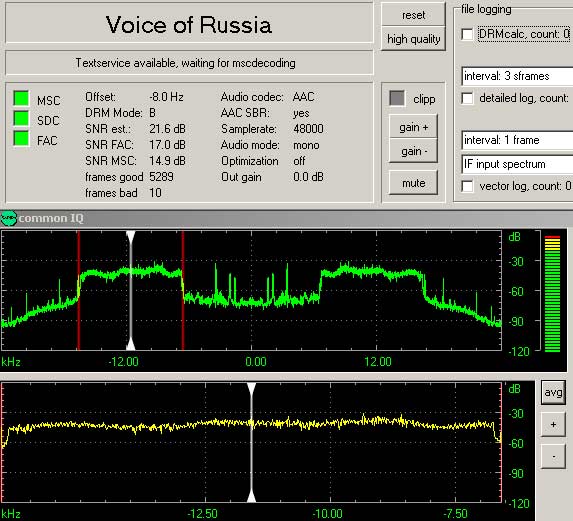The height and width of the screenshot is (521, 573).
Task: Click the frames bad count 10
Action: tap(155, 193)
